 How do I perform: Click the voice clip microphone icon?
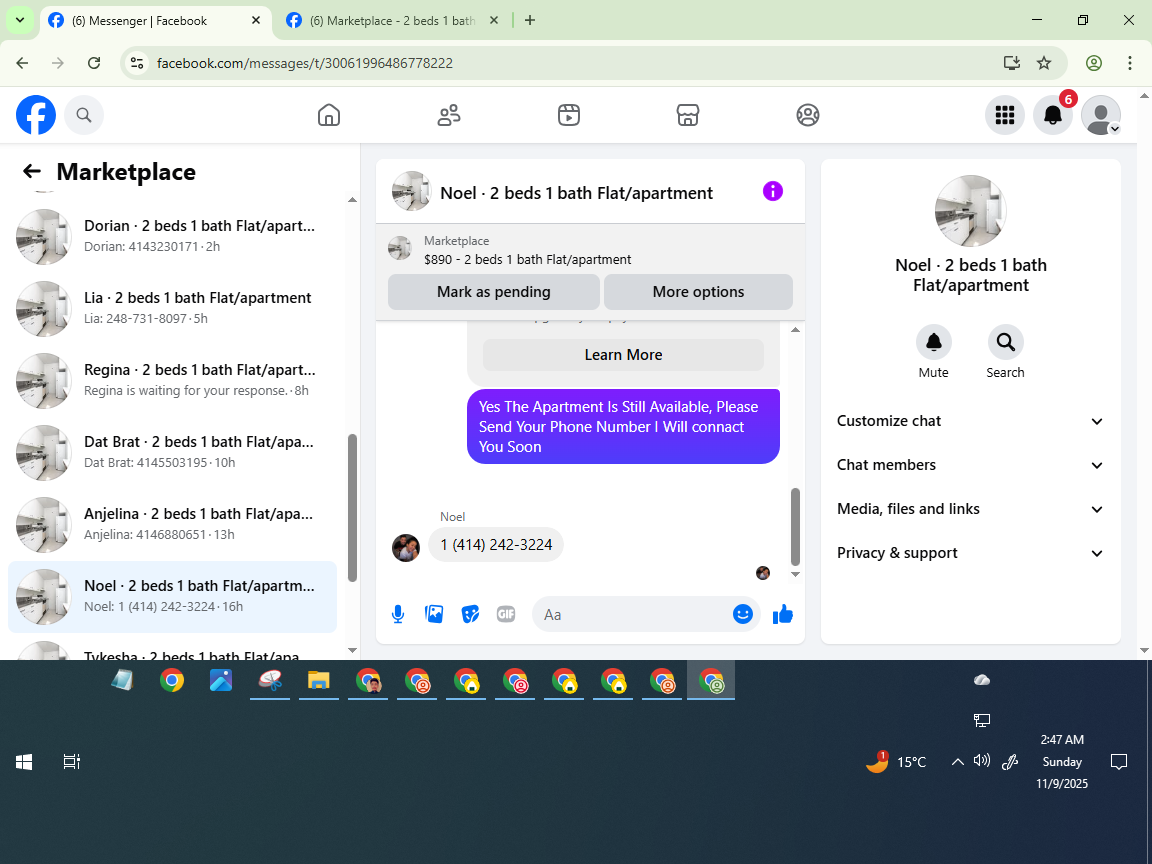[397, 614]
